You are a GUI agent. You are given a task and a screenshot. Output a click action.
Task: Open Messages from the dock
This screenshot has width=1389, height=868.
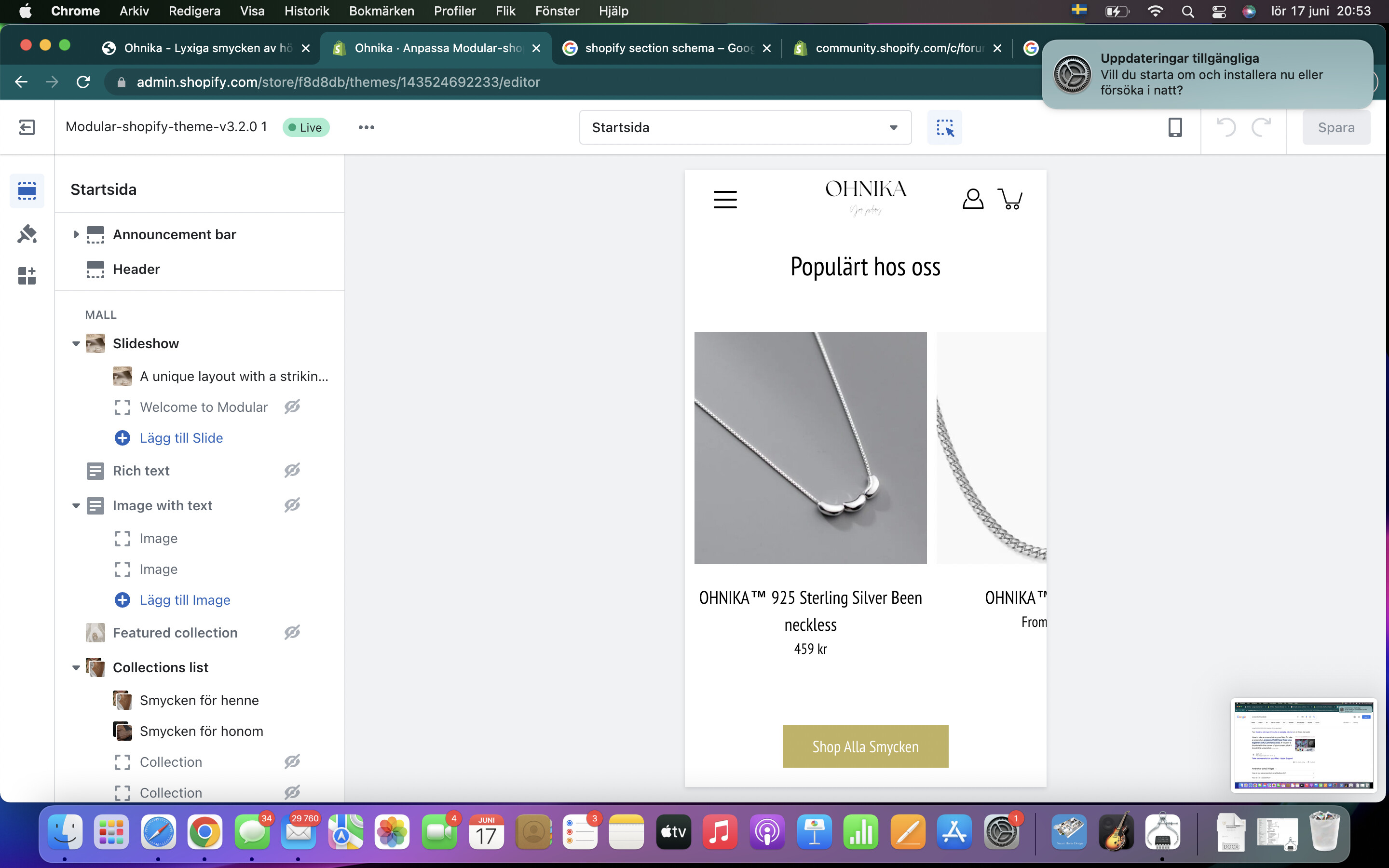pyautogui.click(x=251, y=832)
